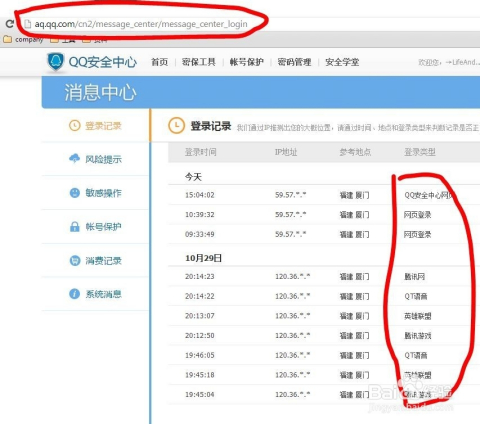This screenshot has height=424, width=480.
Task: Click login time 20:13:07
Action: tap(200, 316)
